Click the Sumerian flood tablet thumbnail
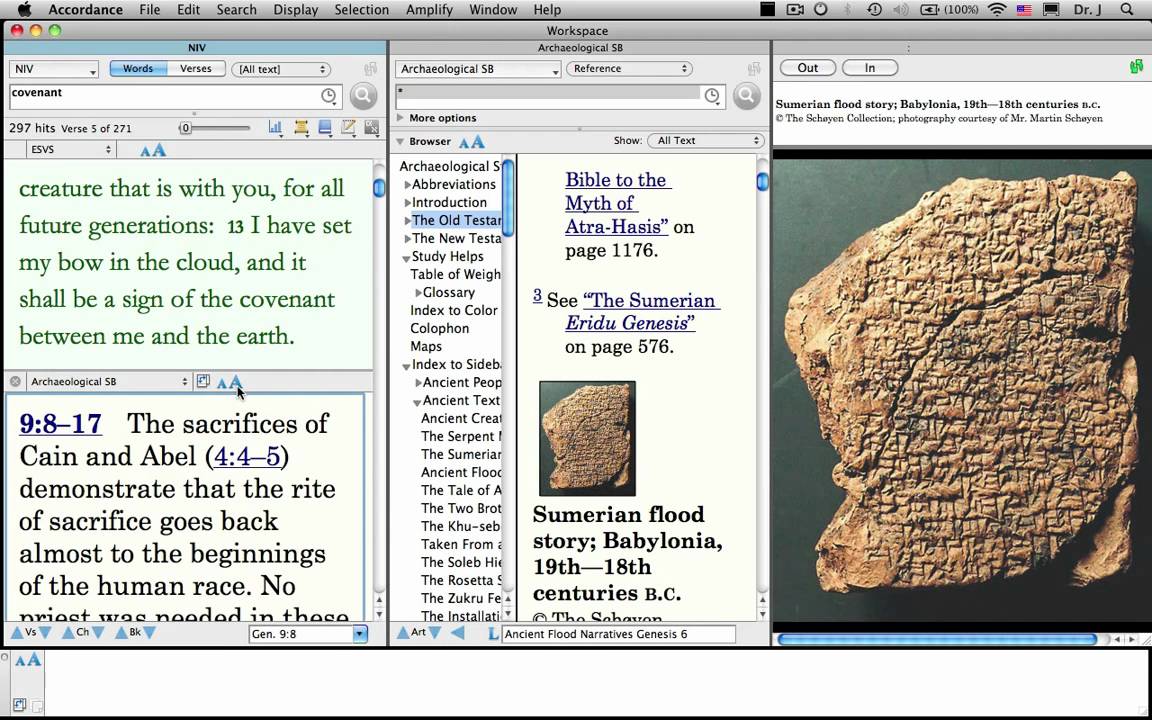1152x720 pixels. [x=587, y=438]
